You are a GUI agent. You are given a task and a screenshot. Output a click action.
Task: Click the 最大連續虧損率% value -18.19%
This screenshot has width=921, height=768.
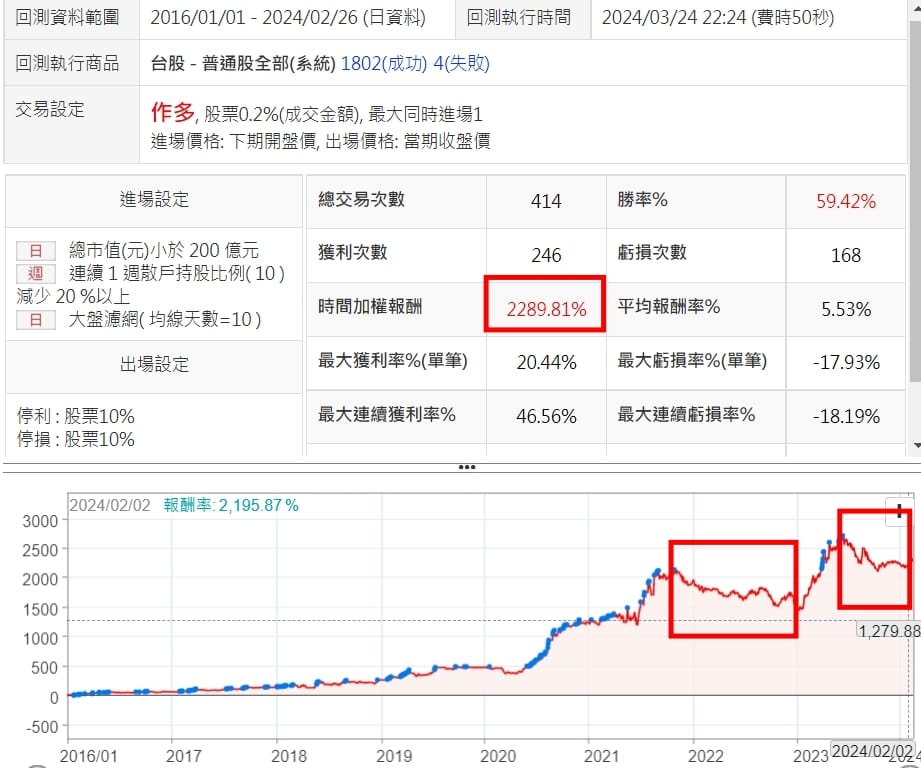[845, 416]
